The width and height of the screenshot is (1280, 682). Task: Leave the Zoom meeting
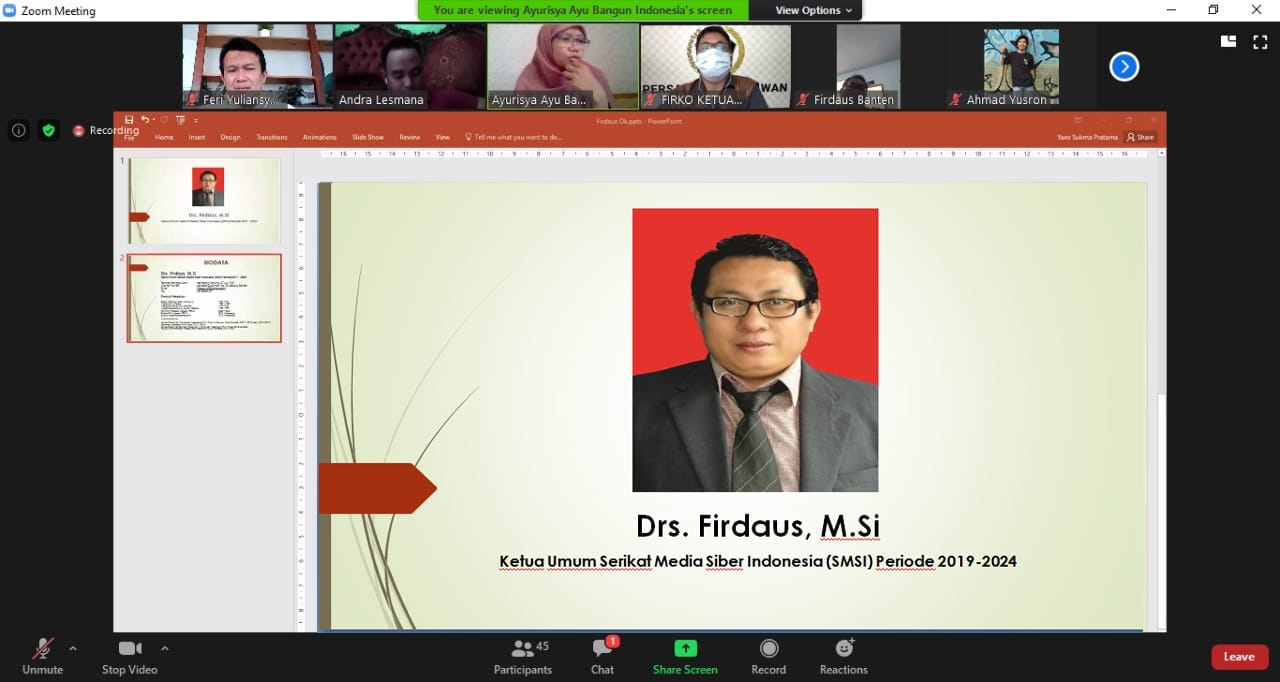(x=1240, y=657)
